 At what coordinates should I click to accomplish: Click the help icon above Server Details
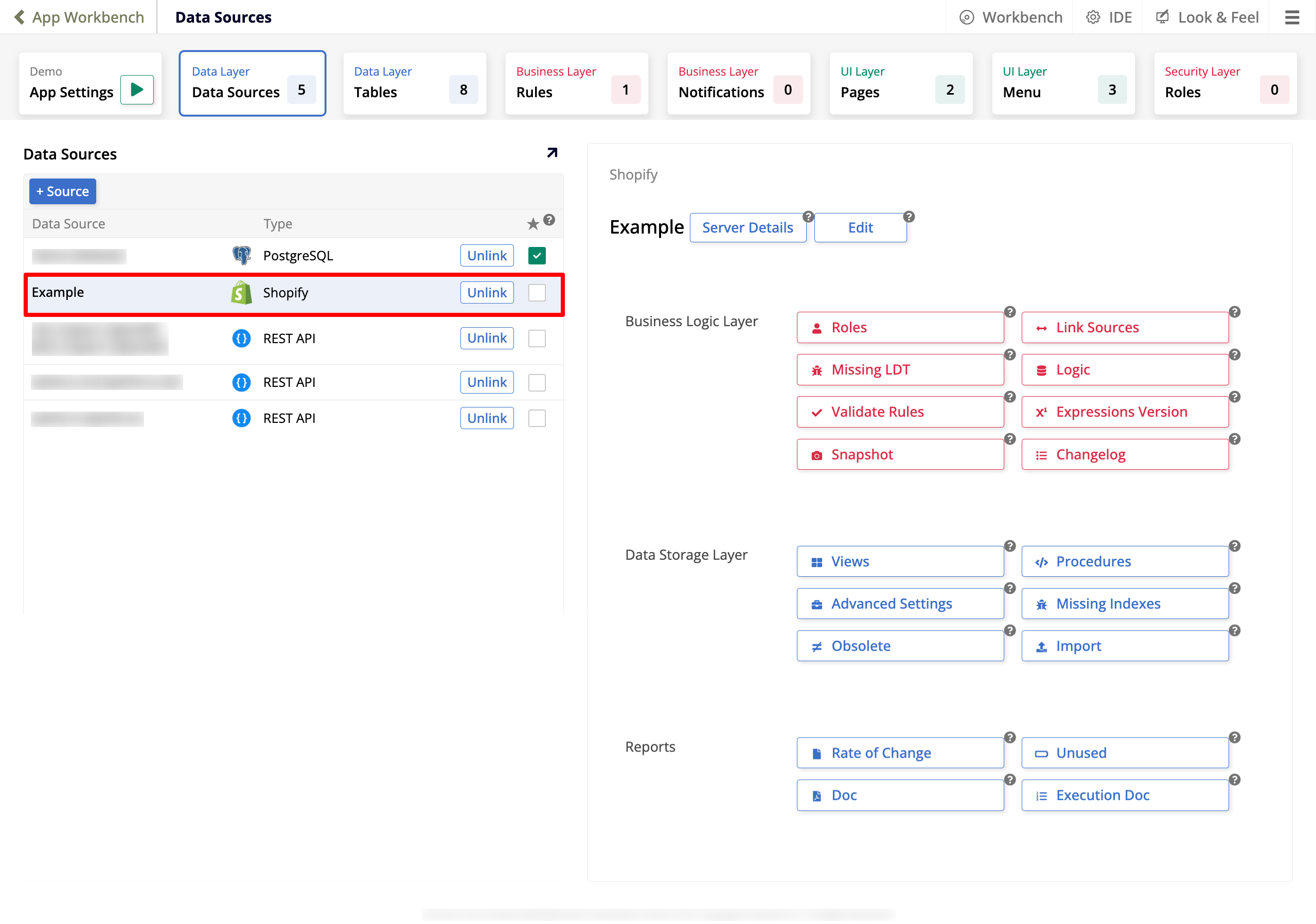(x=808, y=217)
